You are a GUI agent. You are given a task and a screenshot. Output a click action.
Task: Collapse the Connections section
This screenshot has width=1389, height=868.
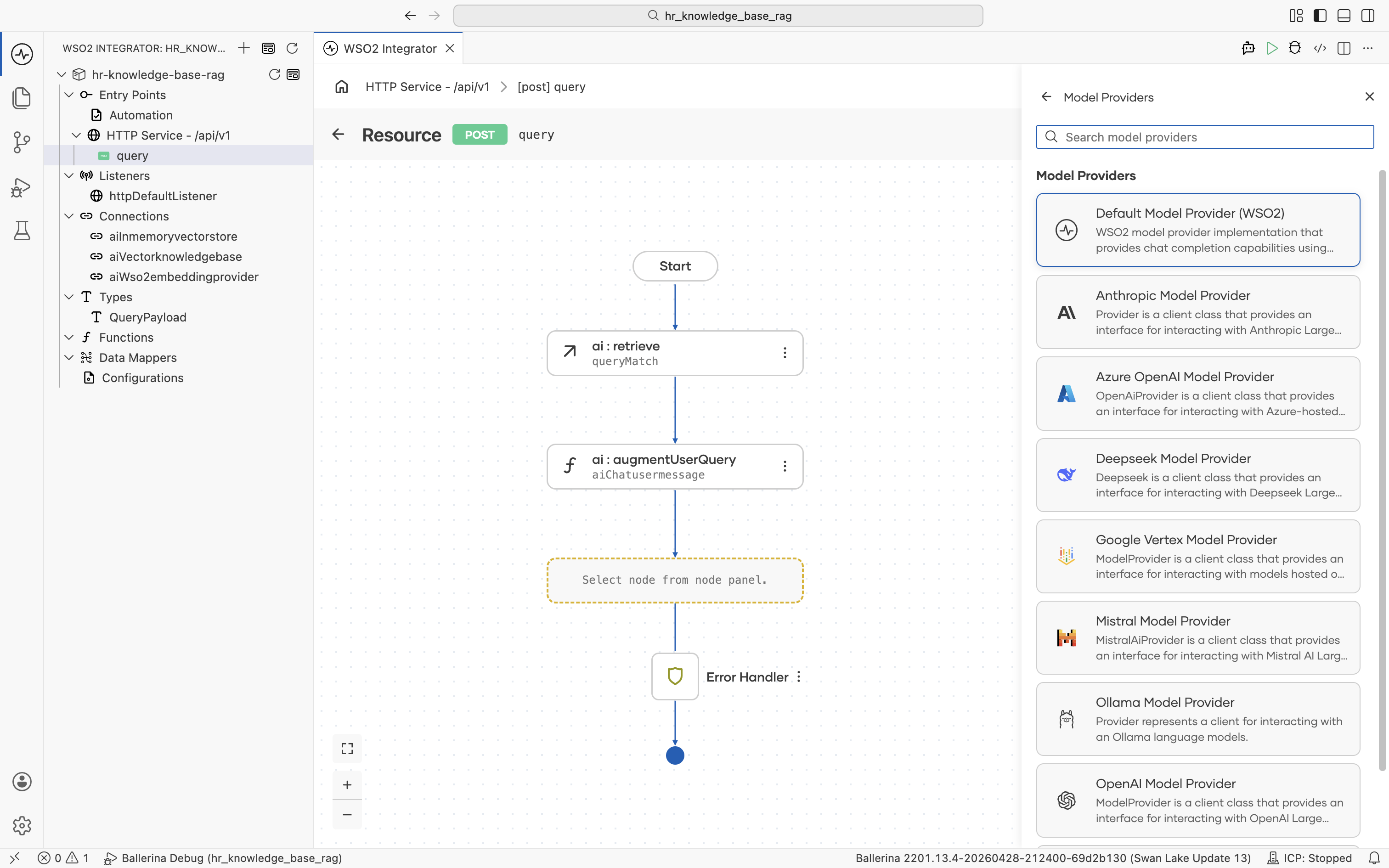pos(69,216)
